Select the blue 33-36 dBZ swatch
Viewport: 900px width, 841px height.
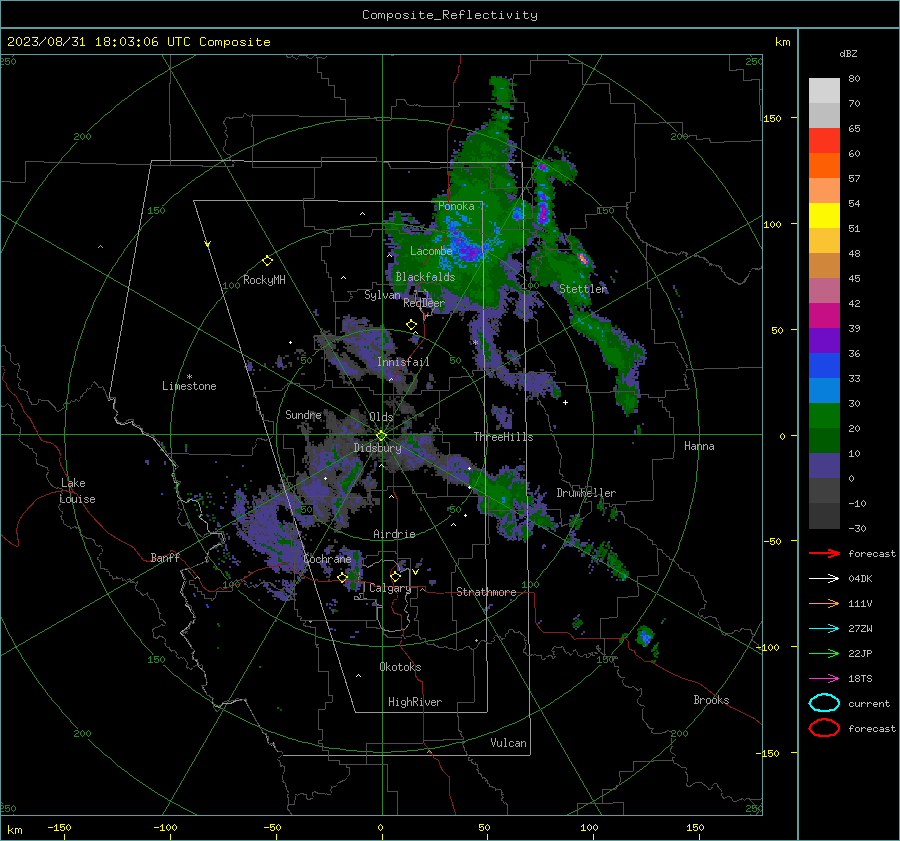824,366
